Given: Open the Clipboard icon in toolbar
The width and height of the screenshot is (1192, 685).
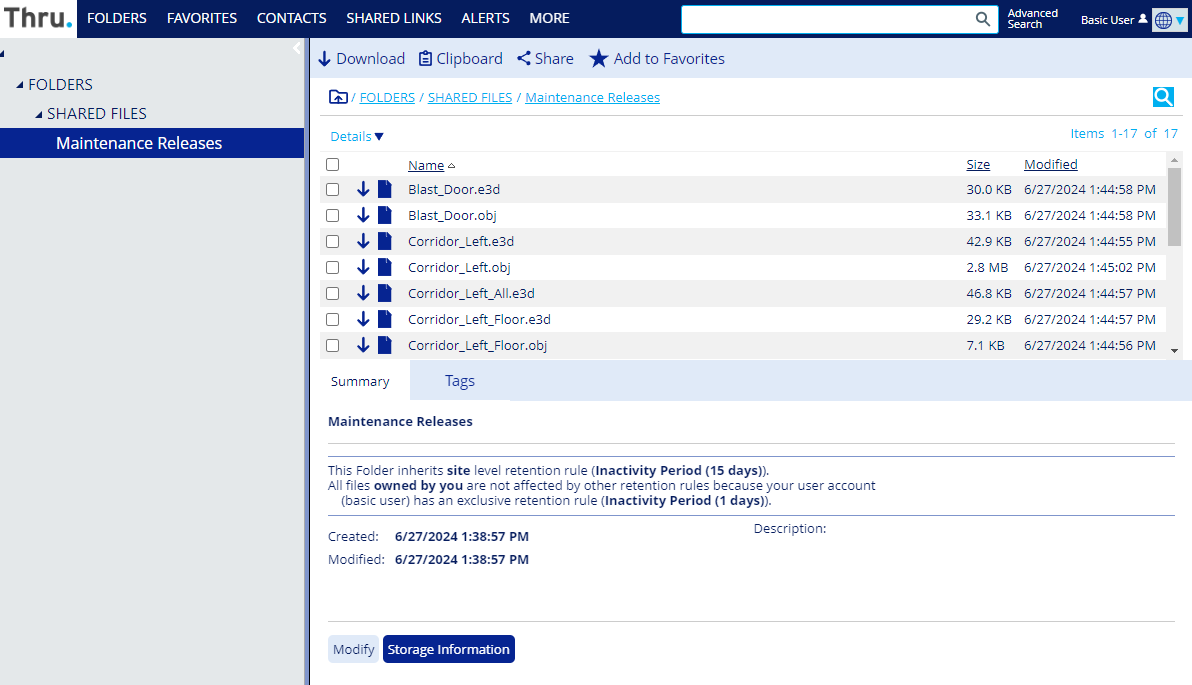Looking at the screenshot, I should pyautogui.click(x=426, y=59).
